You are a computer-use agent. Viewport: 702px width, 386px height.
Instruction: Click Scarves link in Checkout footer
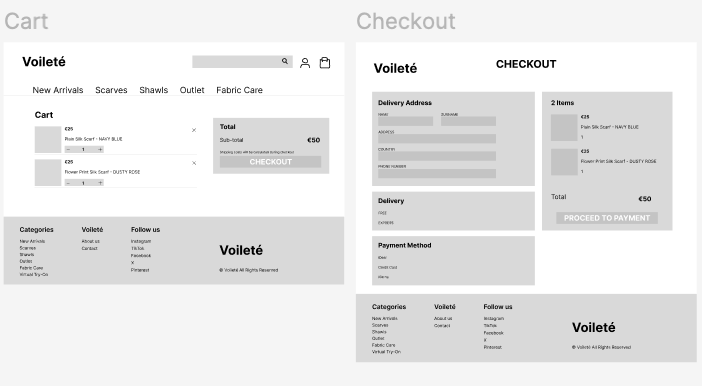[x=380, y=325]
